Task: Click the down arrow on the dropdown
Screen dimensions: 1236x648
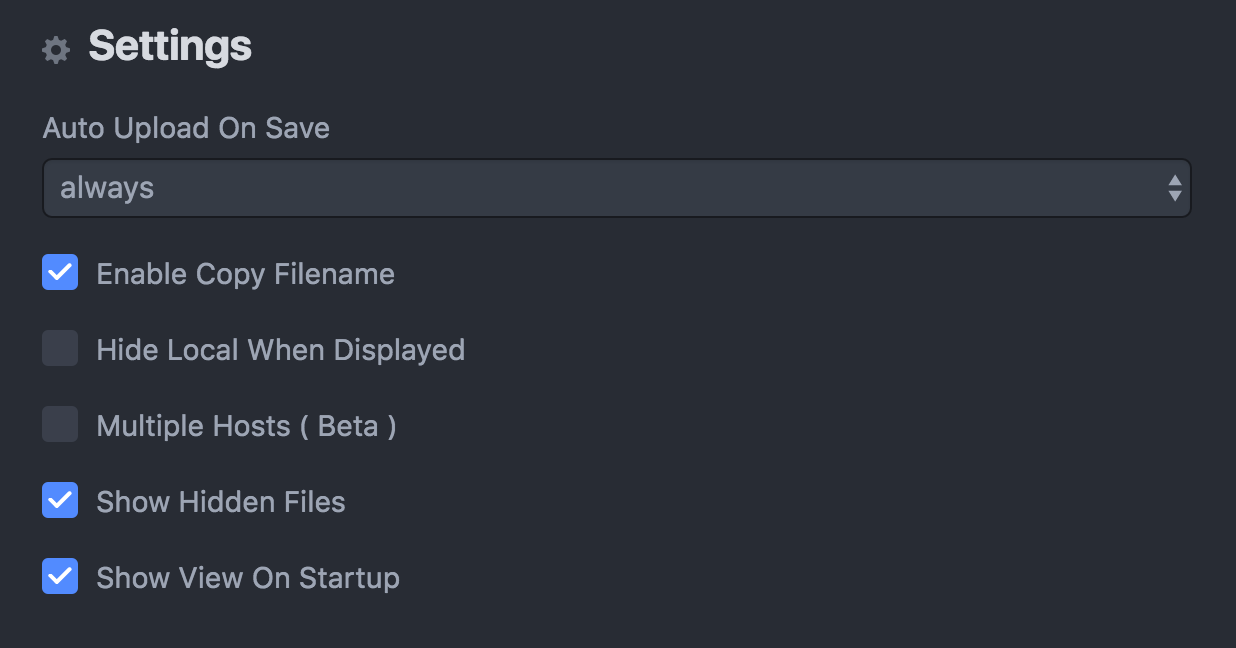Action: (1175, 196)
